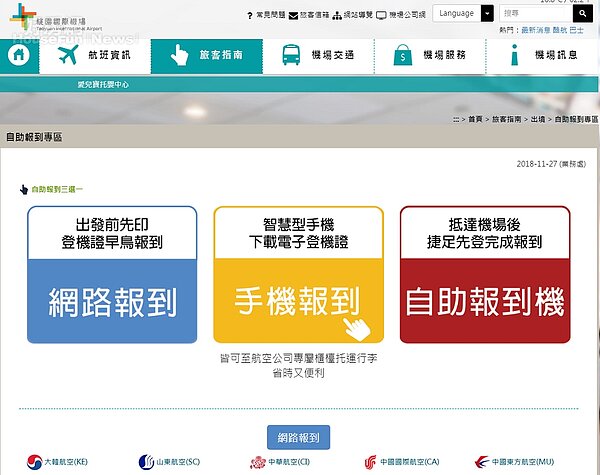Click the Air China (CA) logo
The image size is (600, 475).
(370, 462)
